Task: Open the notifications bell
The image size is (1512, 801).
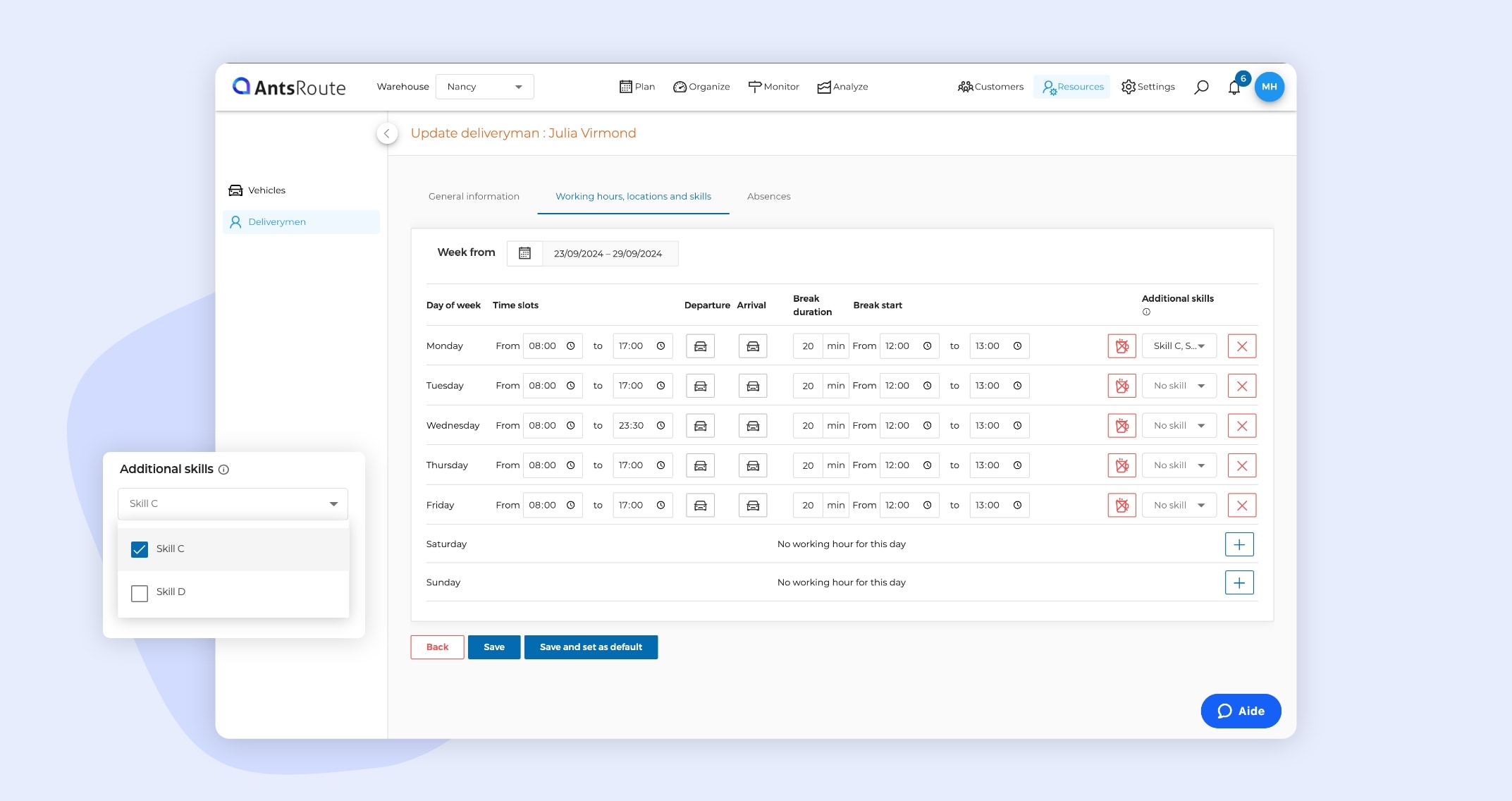Action: tap(1234, 87)
